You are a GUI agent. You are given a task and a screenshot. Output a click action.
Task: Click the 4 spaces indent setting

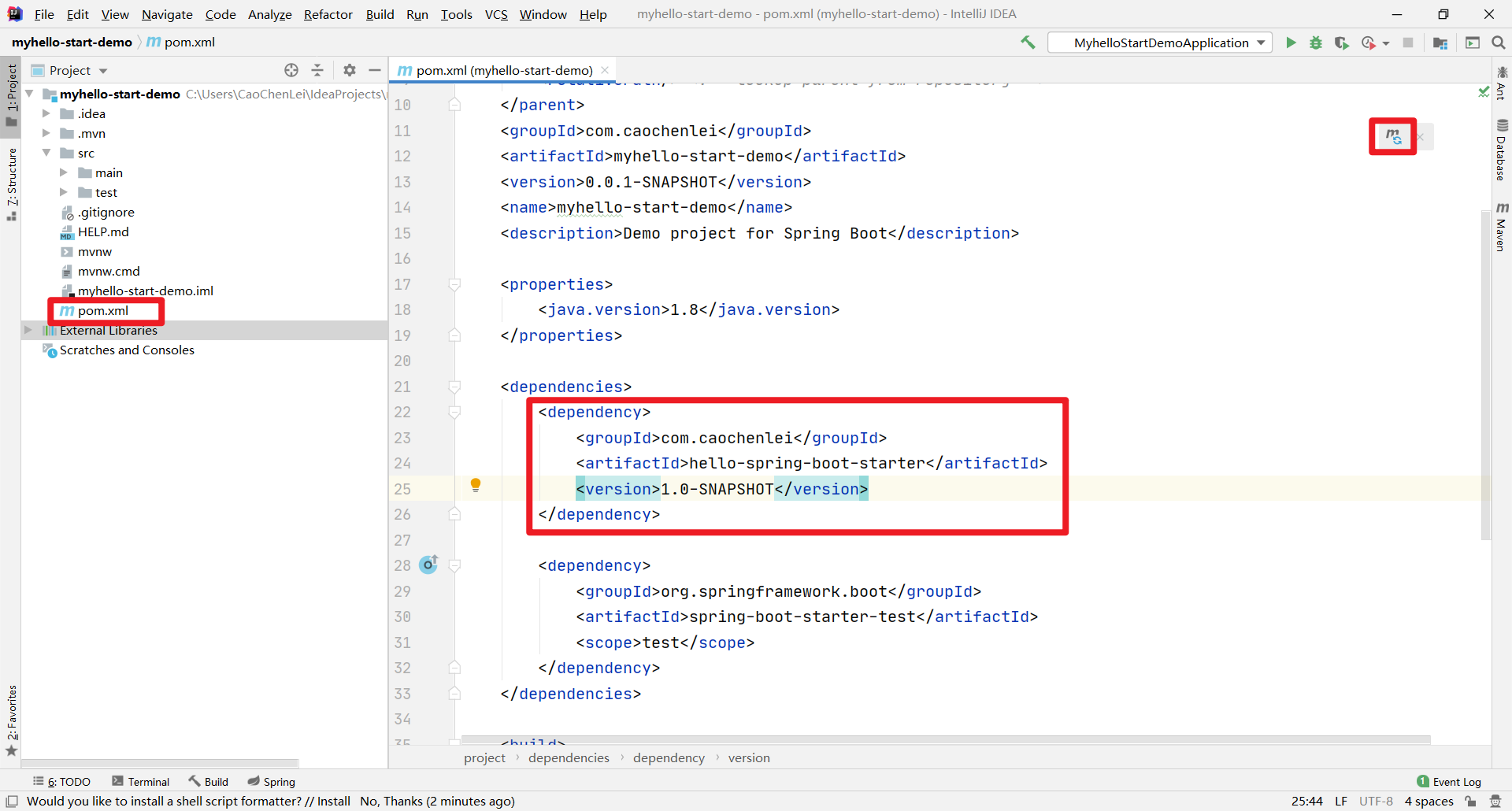coord(1429,801)
